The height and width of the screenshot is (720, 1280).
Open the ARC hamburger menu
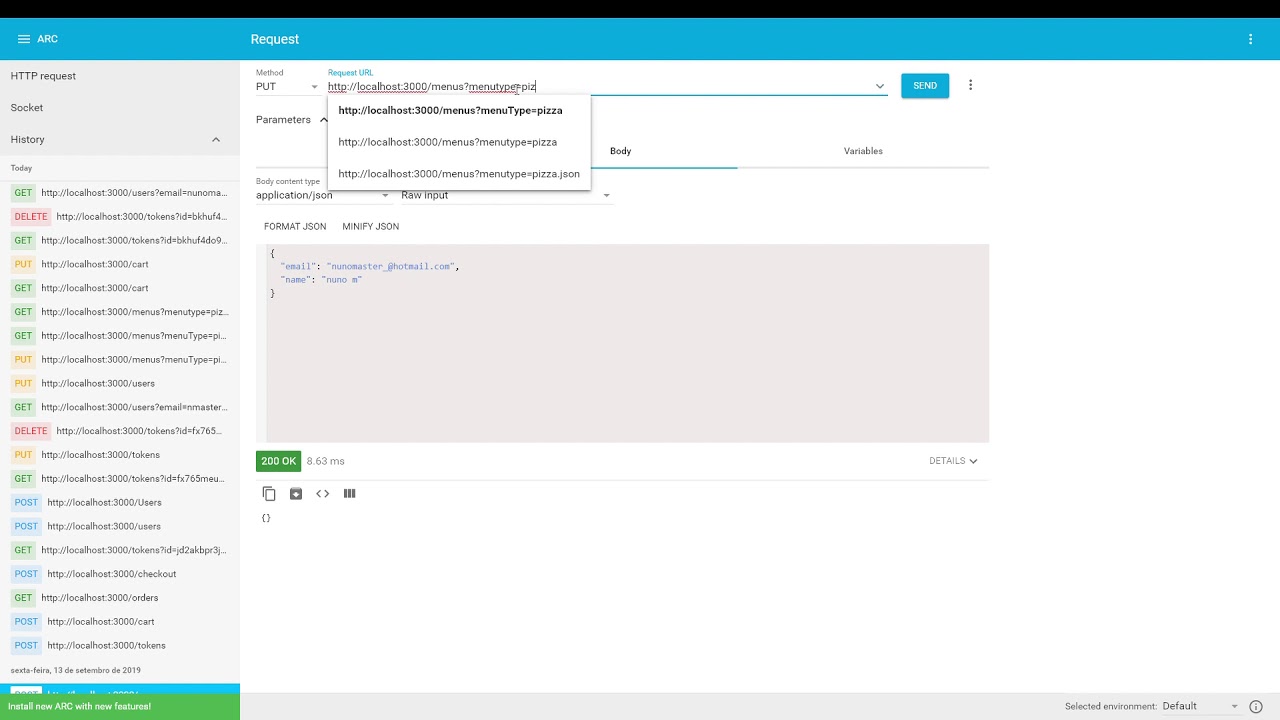pyautogui.click(x=24, y=39)
